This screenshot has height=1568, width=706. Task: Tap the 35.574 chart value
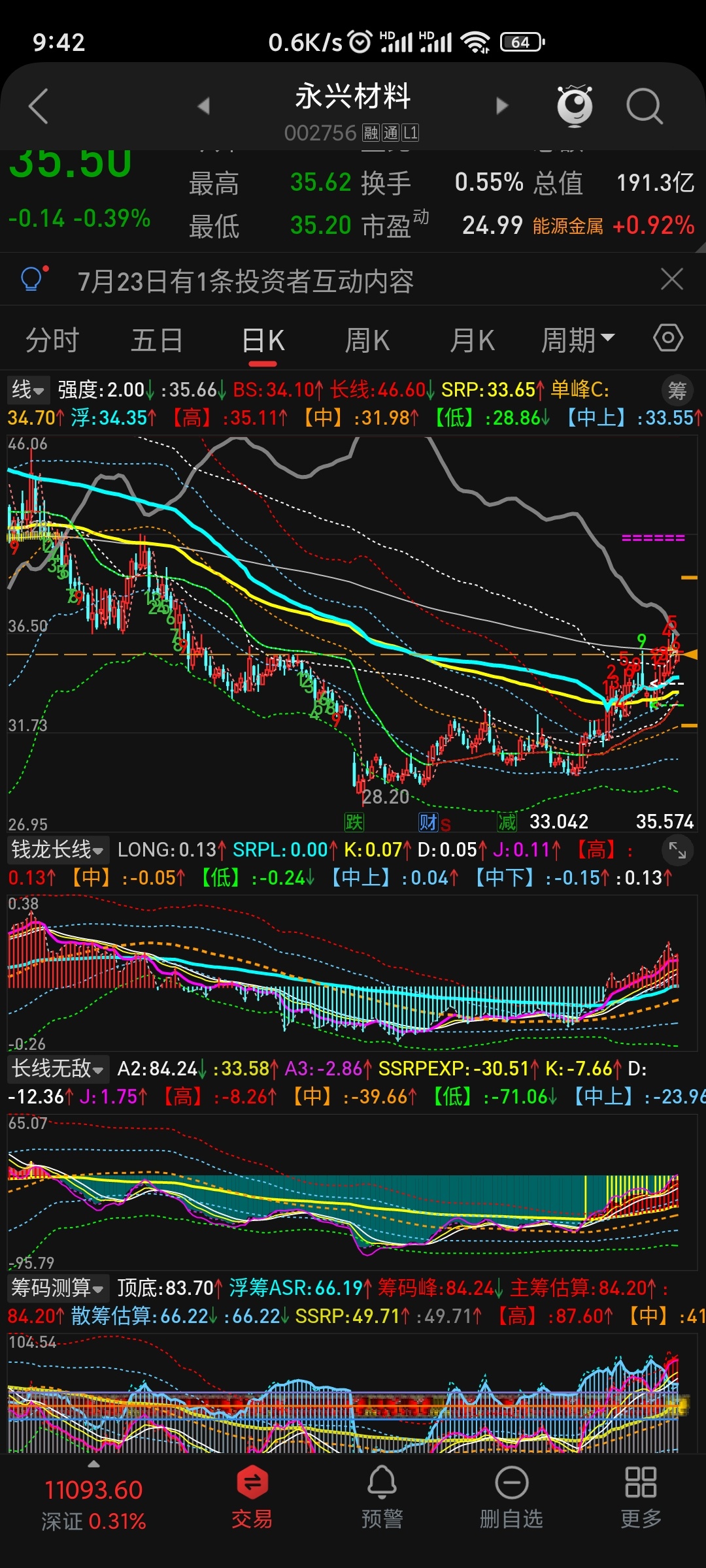(665, 821)
